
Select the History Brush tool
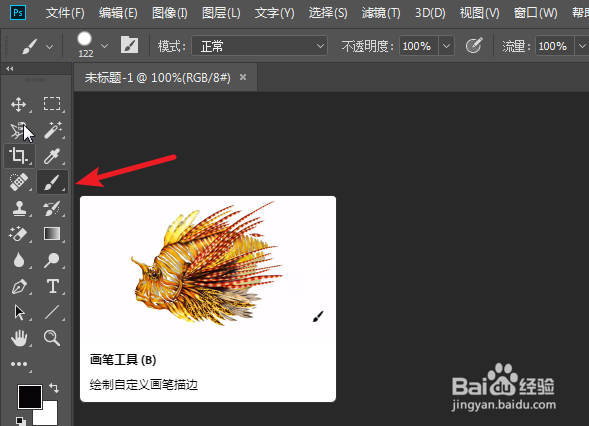click(52, 208)
